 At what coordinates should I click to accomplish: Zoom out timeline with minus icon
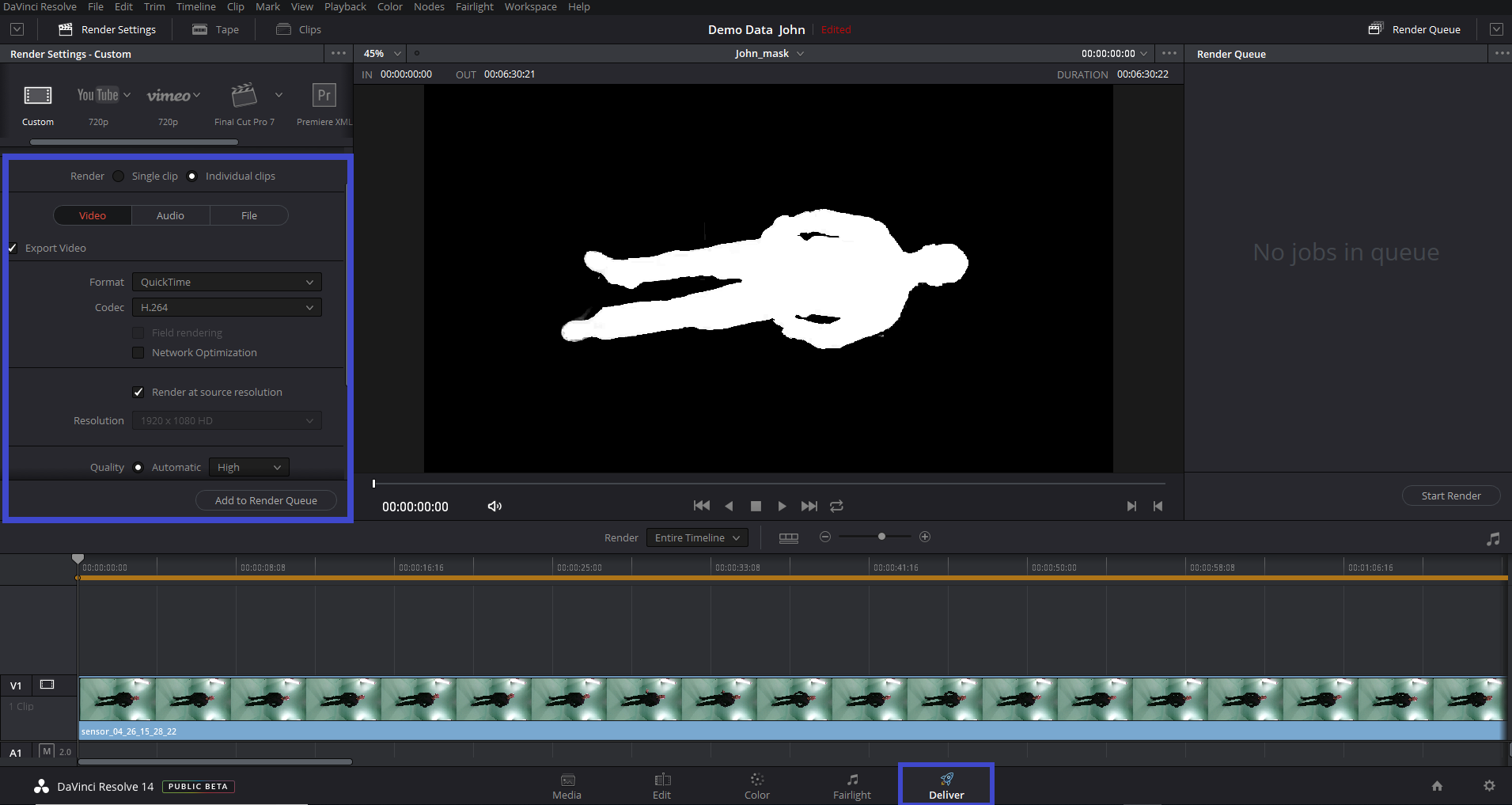coord(825,537)
